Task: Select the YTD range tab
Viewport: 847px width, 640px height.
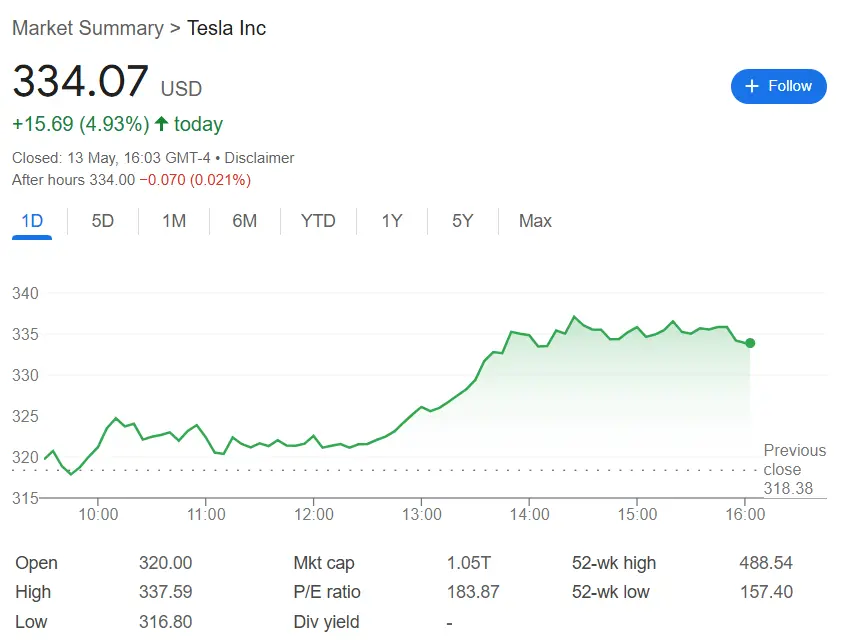Action: 318,221
